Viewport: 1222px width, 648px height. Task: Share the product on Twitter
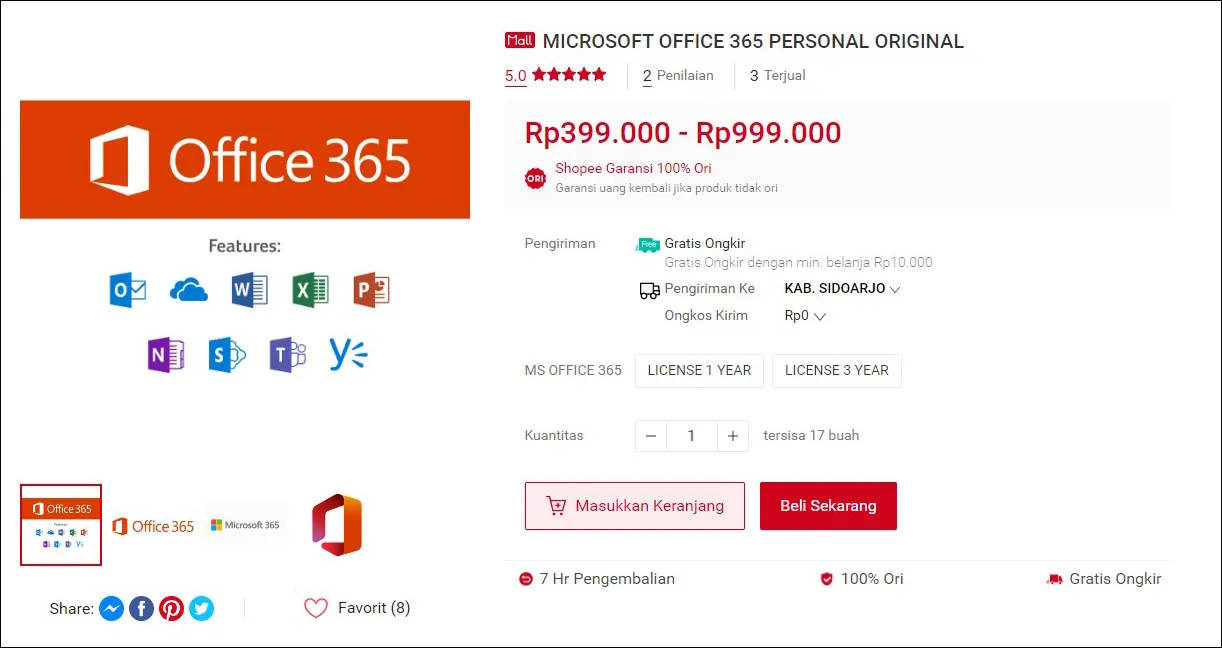(x=201, y=608)
